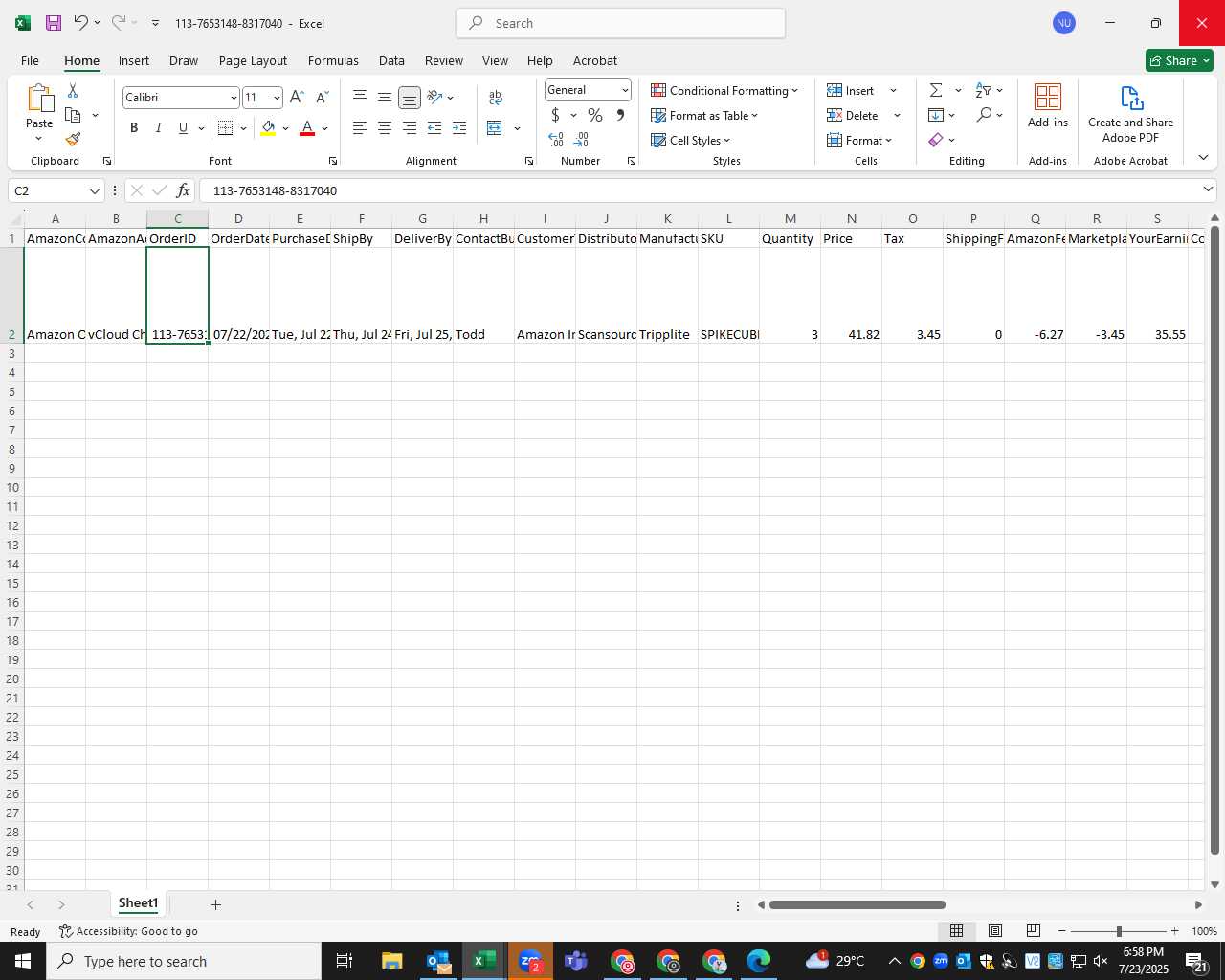Viewport: 1225px width, 980px height.
Task: Toggle Wrap Text
Action: [x=496, y=98]
